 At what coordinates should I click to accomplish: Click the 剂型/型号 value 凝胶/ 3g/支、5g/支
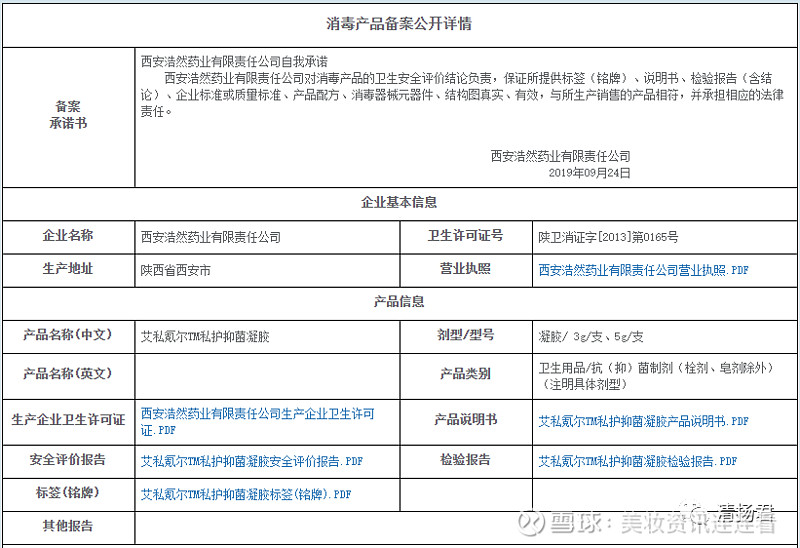pos(591,337)
